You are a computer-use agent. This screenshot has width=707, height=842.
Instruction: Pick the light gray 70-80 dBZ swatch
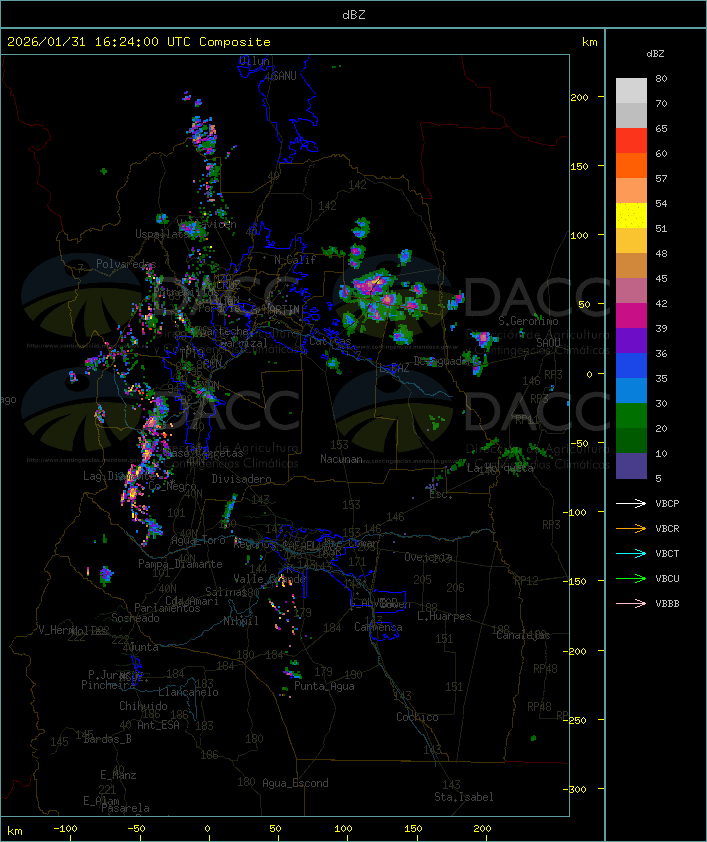pos(631,91)
